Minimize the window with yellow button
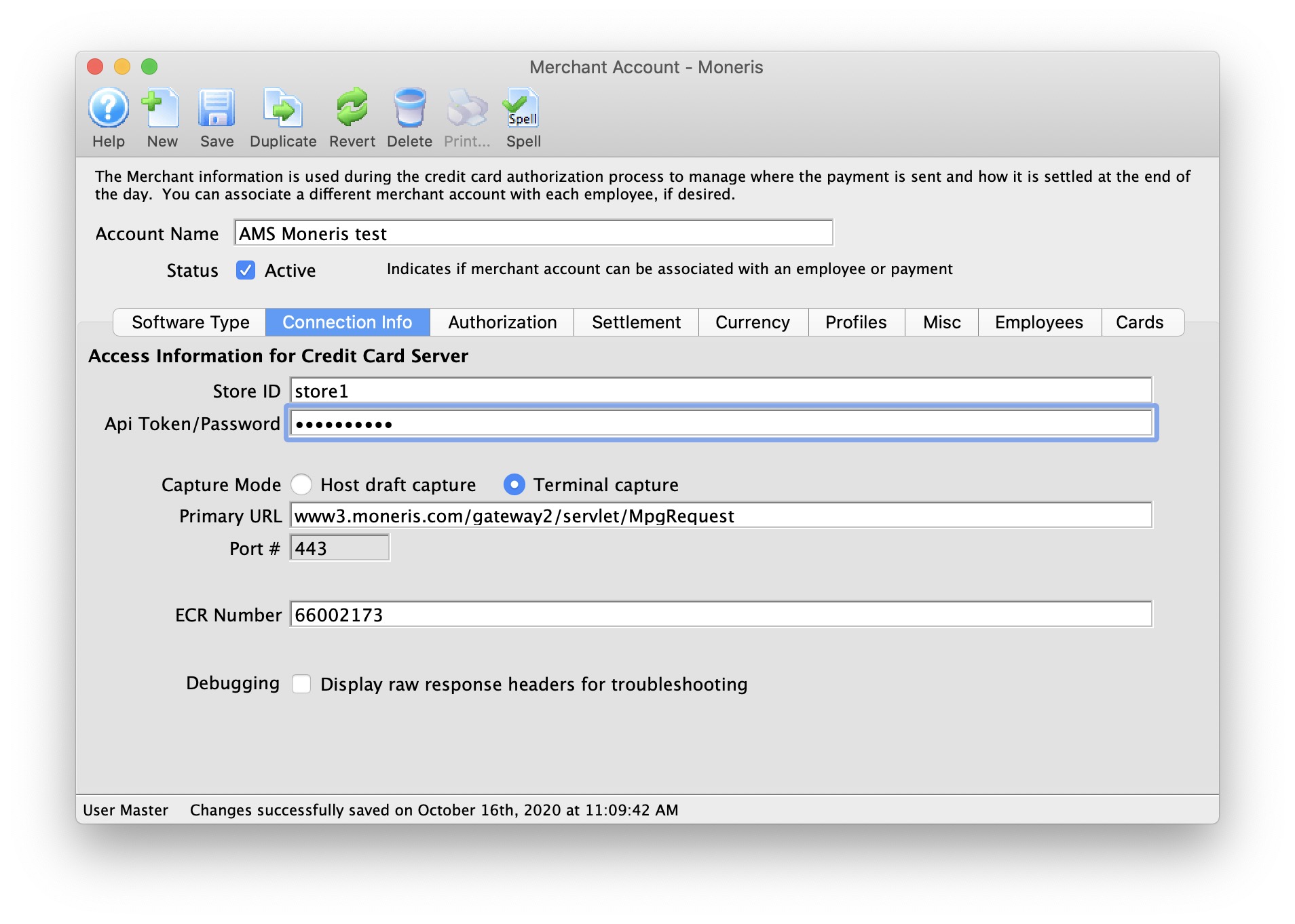1295x924 pixels. tap(122, 66)
